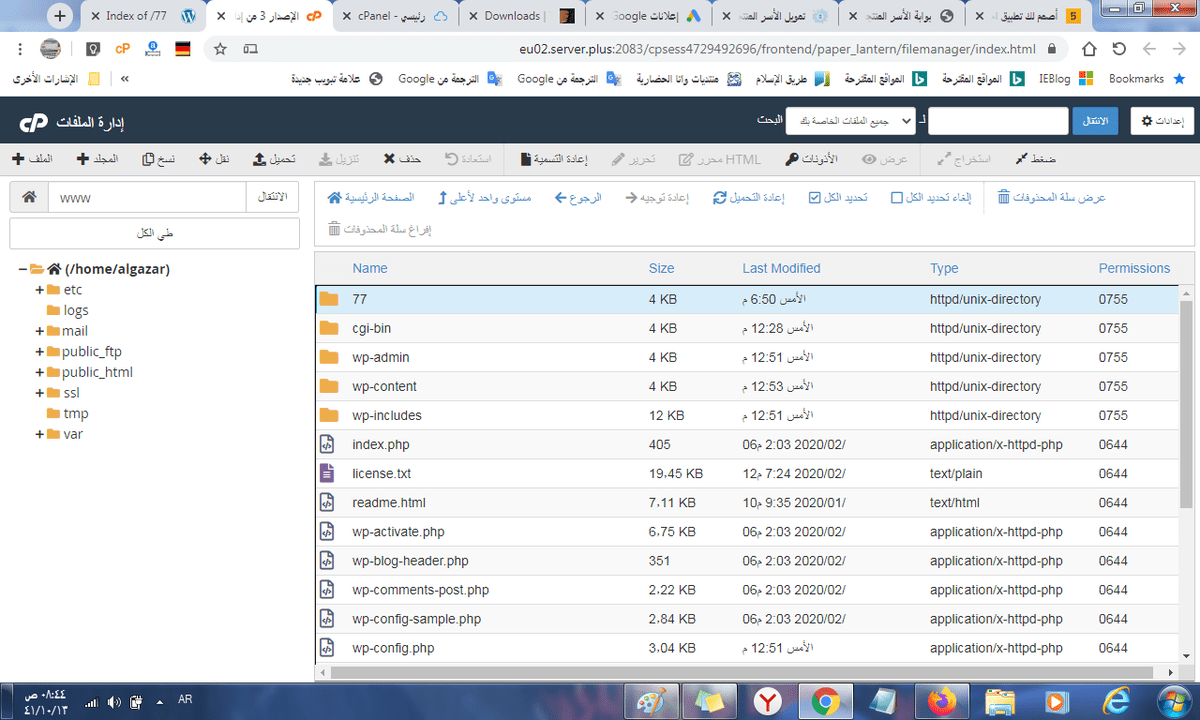Click the Settings (إعدادات) button
The image size is (1200, 720).
[x=1161, y=121]
